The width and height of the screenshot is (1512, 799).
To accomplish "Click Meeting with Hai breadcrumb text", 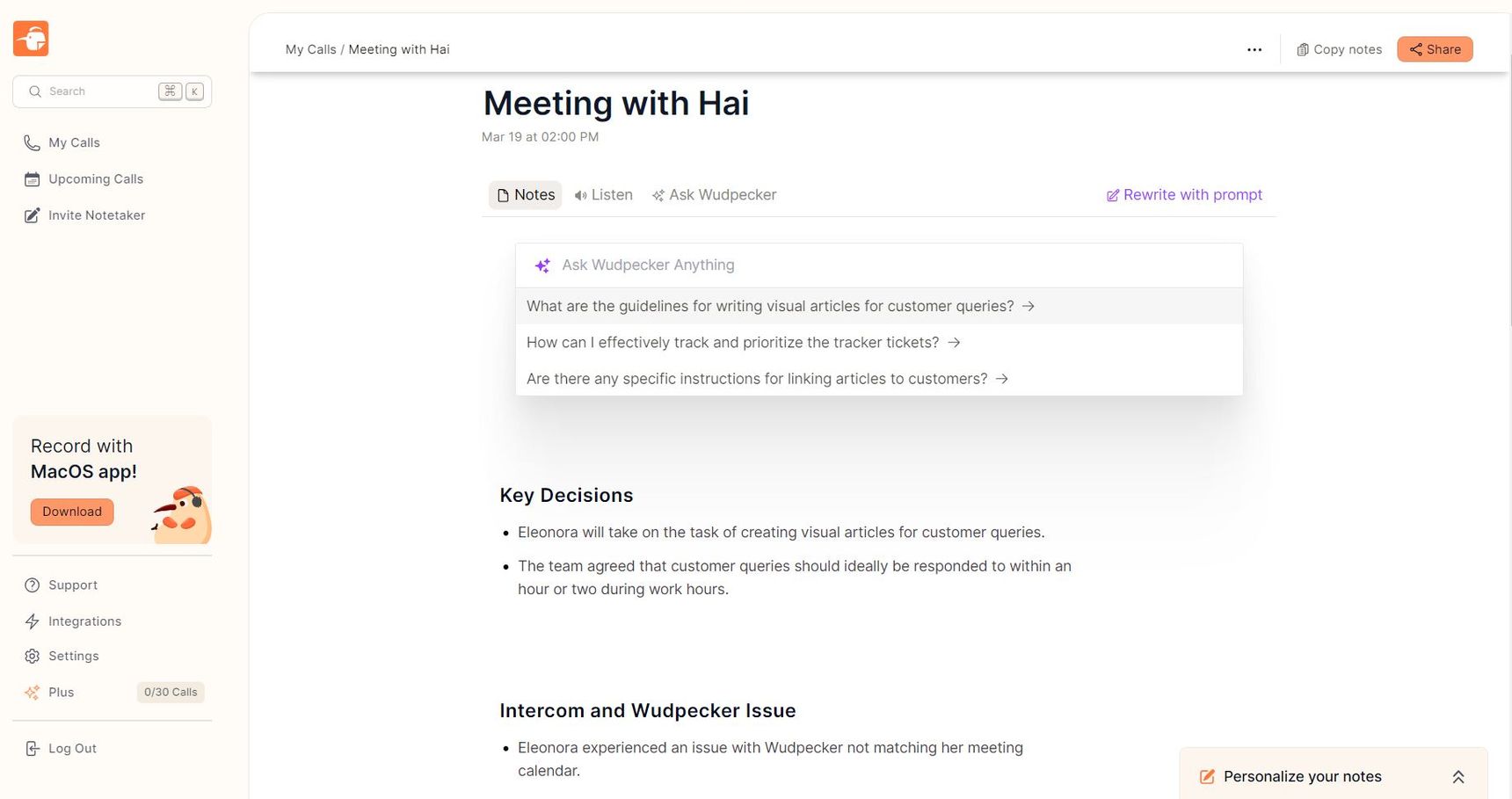I will tap(399, 50).
